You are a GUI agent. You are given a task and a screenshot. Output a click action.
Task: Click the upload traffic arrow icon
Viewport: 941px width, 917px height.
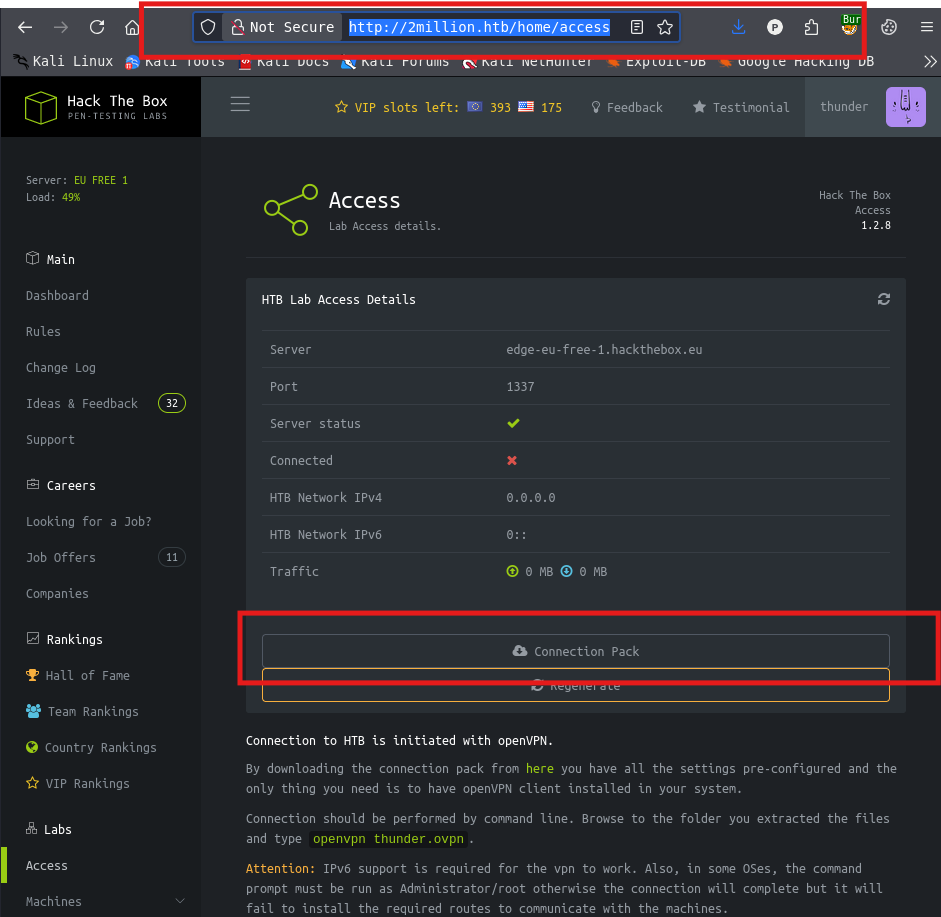(513, 571)
